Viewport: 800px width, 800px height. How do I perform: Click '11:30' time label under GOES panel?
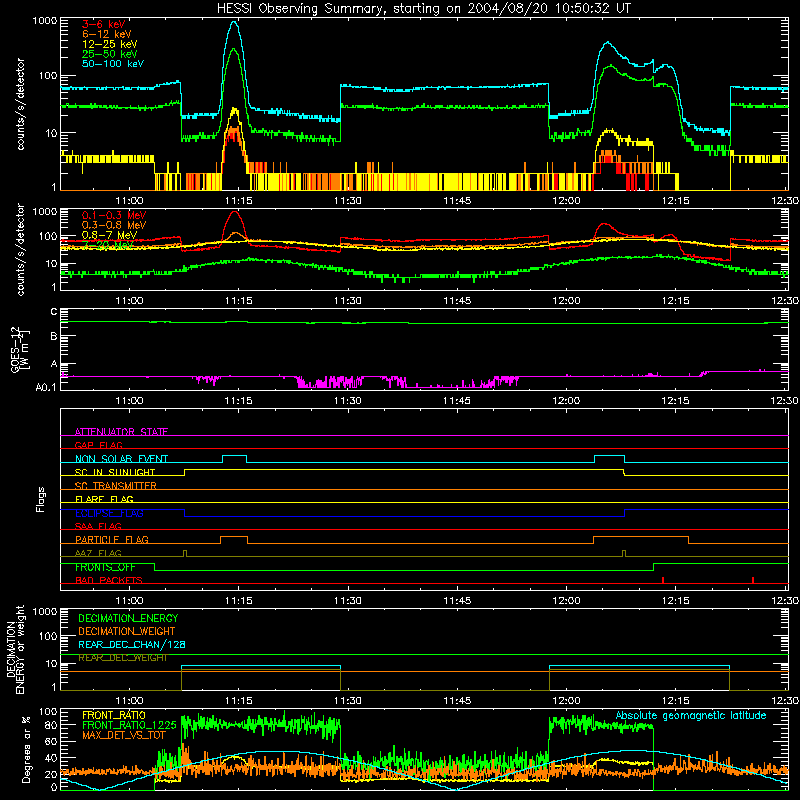[348, 401]
